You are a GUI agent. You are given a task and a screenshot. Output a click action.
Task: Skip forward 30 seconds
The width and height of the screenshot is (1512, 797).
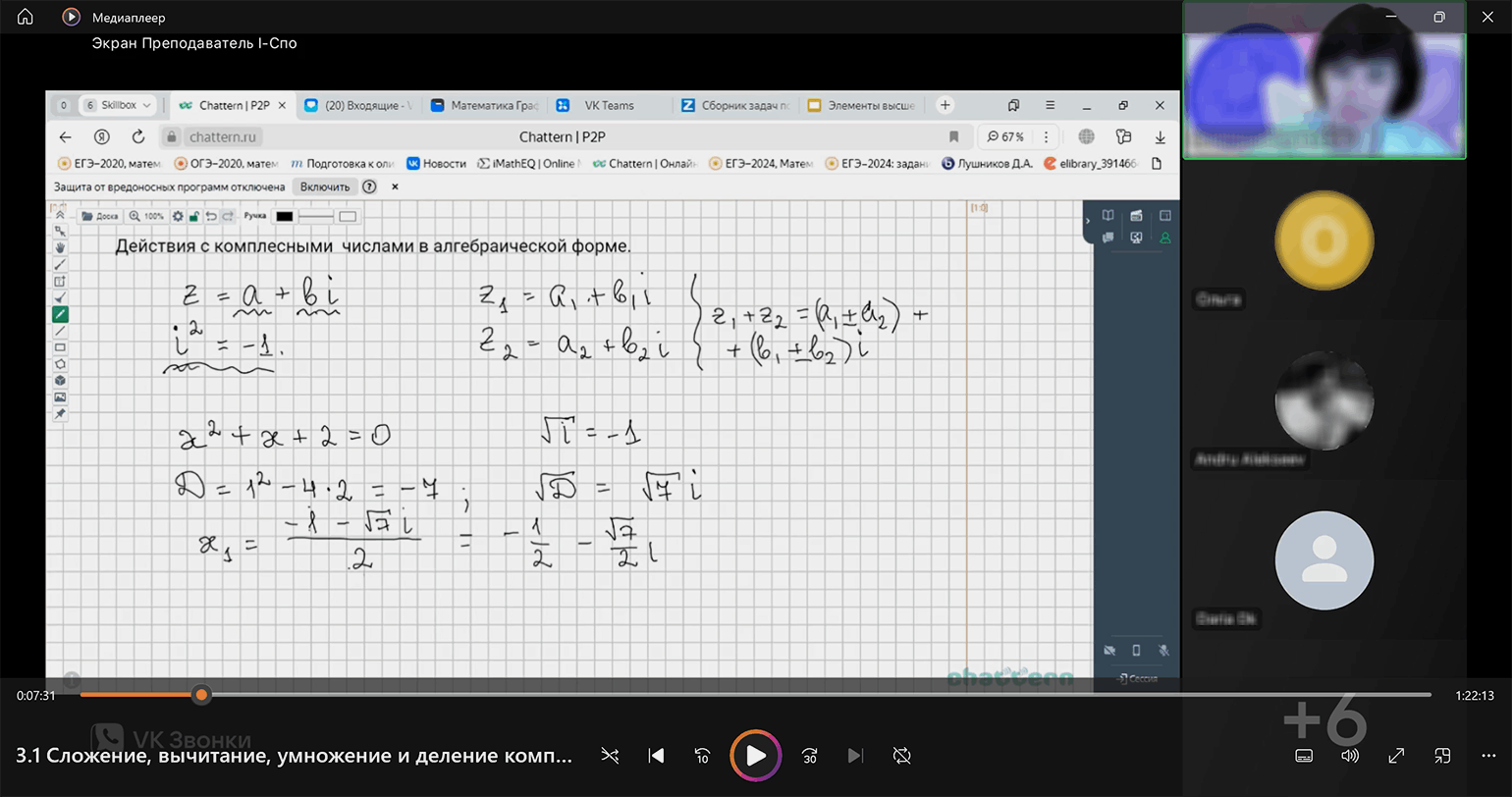(809, 756)
